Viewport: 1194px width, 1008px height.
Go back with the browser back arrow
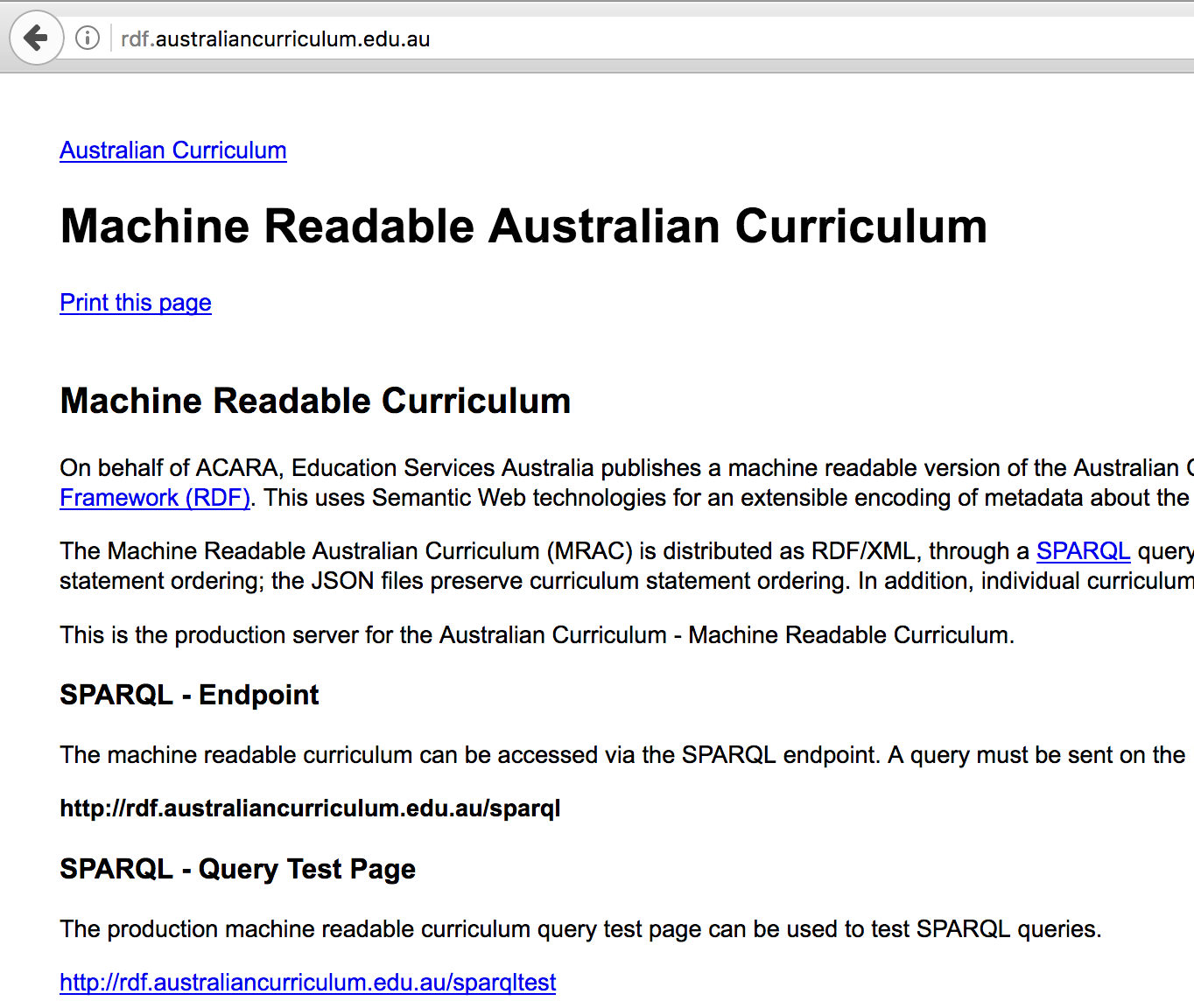pos(36,38)
